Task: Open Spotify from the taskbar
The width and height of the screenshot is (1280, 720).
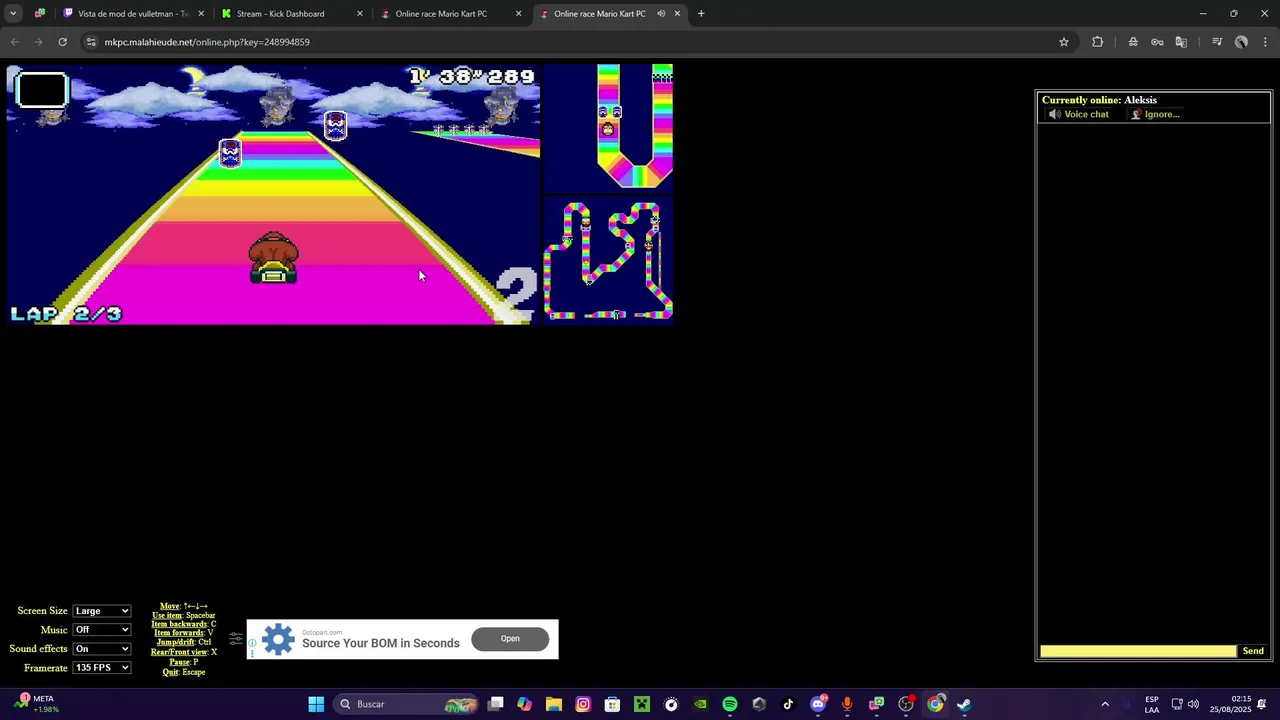Action: point(730,704)
